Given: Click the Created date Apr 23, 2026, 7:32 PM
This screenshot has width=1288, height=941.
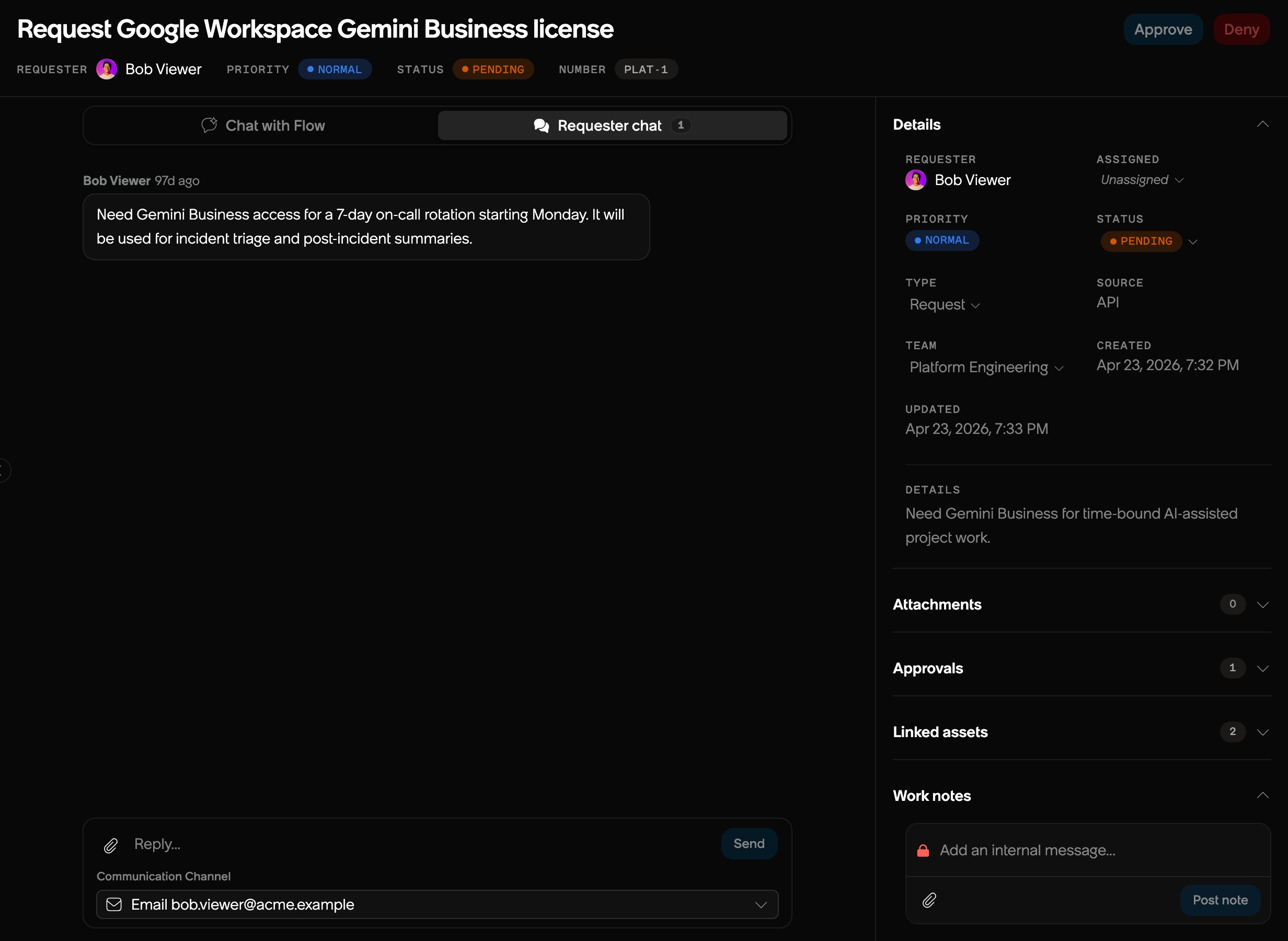Looking at the screenshot, I should (1167, 365).
